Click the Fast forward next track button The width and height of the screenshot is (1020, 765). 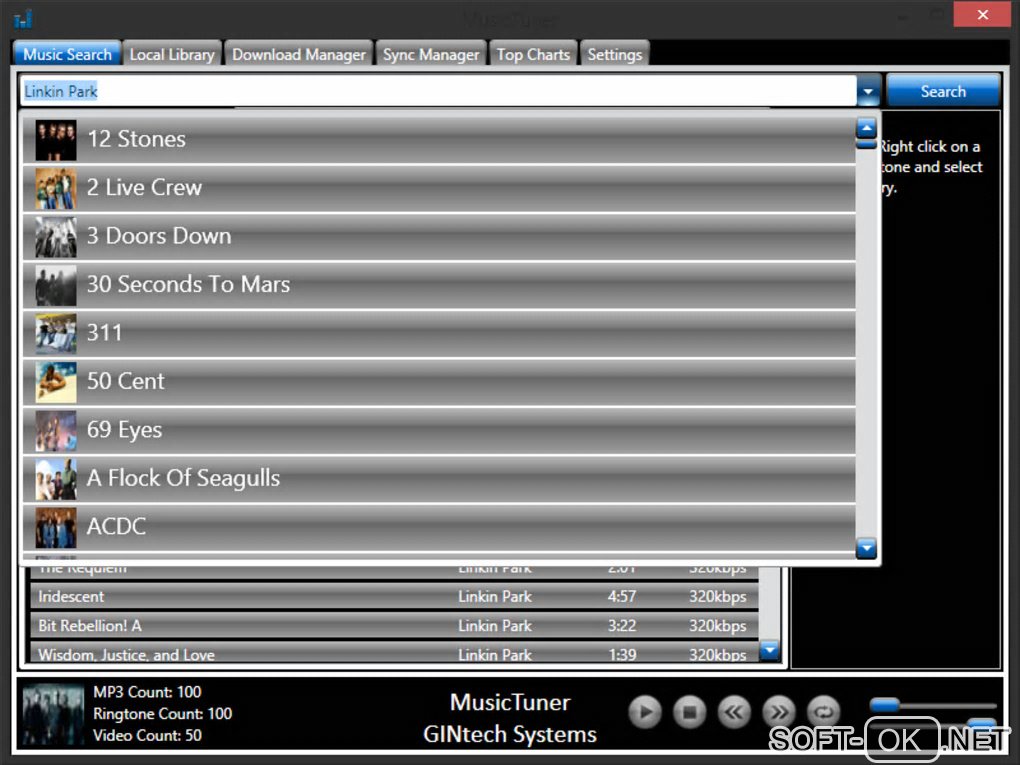coord(779,712)
